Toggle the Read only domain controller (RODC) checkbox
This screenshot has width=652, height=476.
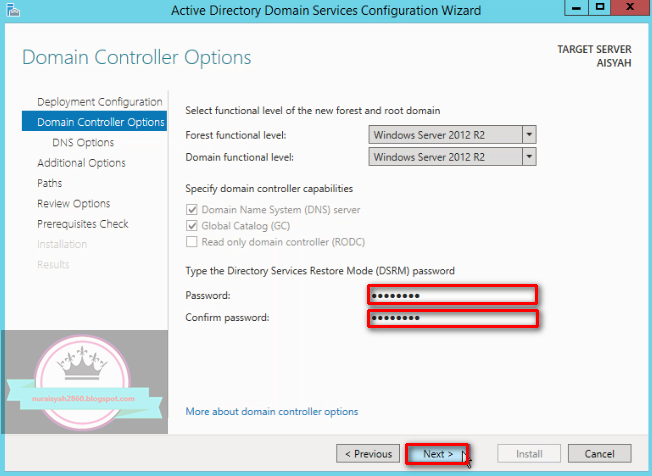tap(192, 242)
